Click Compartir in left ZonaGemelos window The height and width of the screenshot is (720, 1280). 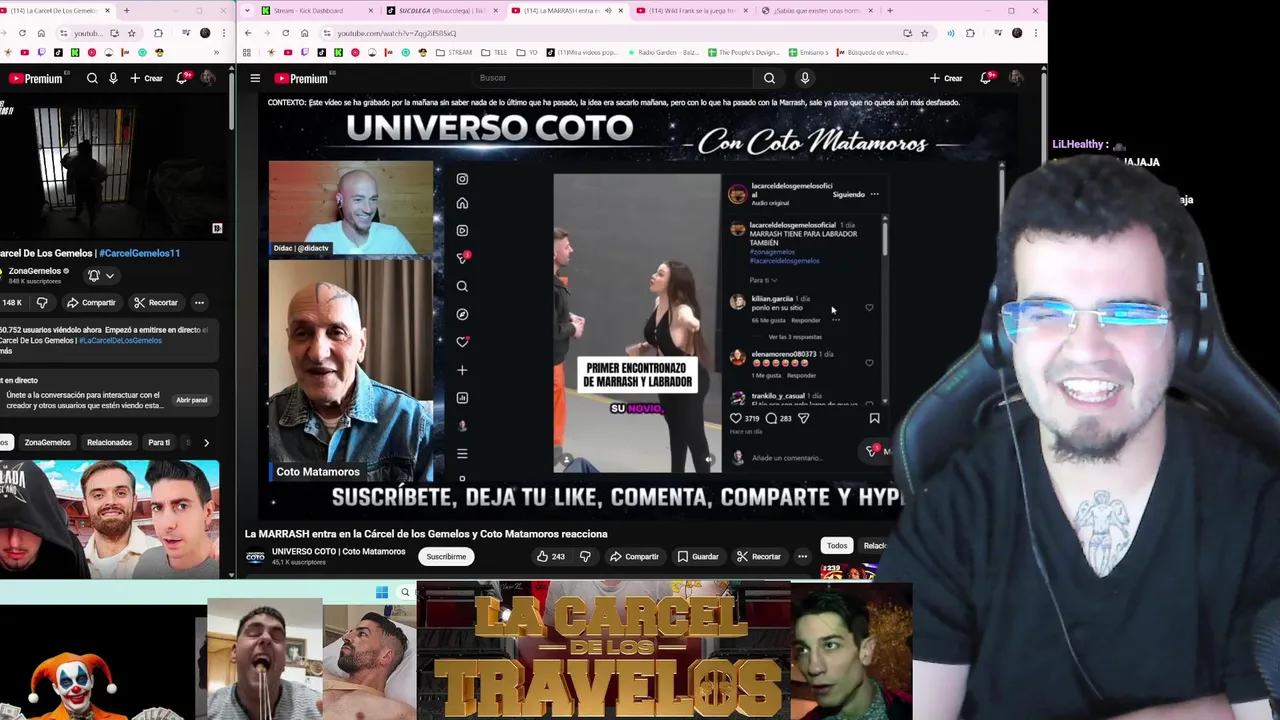point(91,302)
